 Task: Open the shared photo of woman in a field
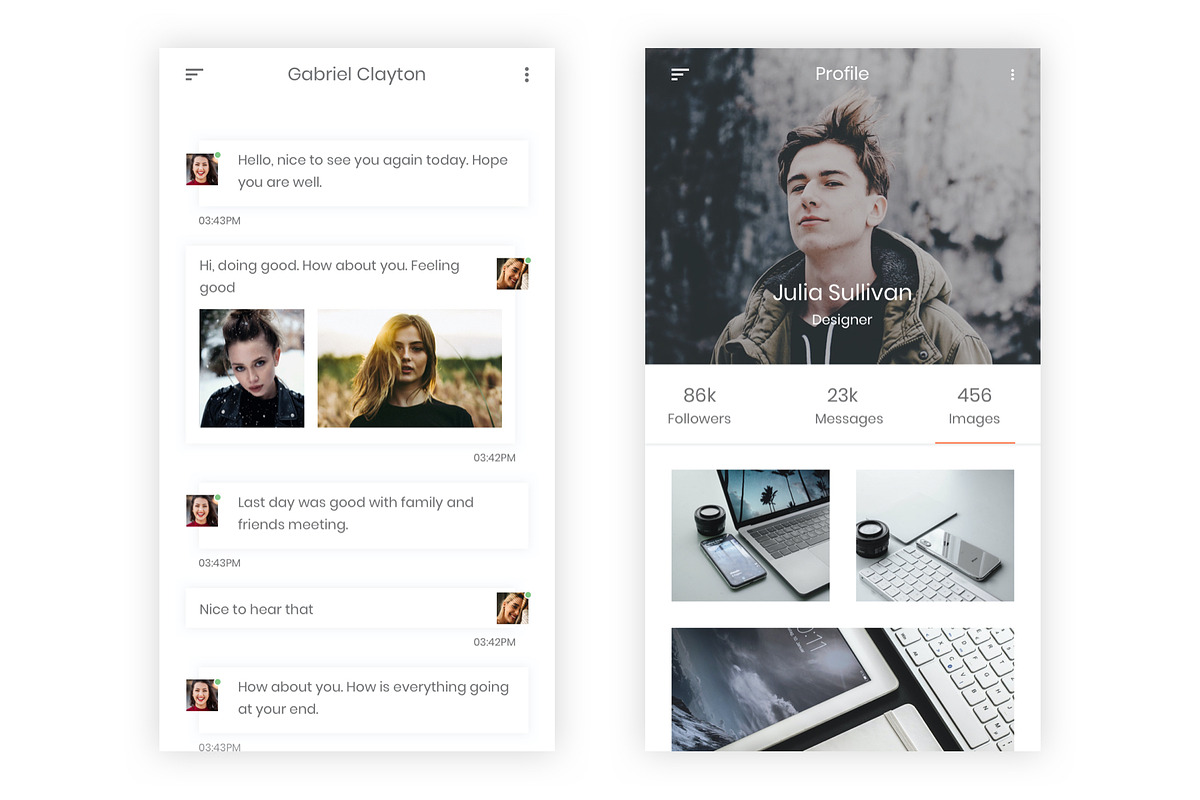coord(410,368)
